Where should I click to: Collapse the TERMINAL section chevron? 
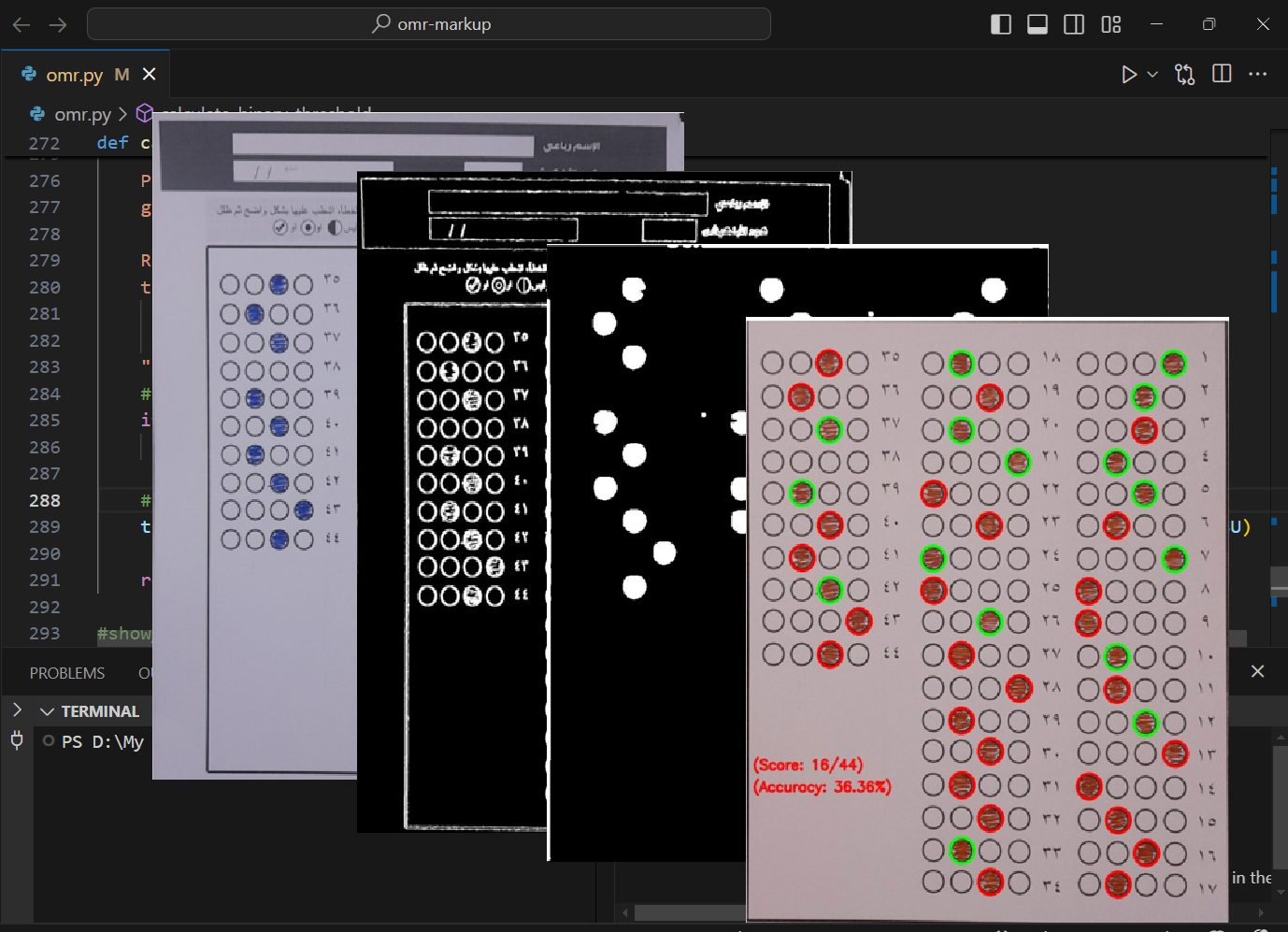pyautogui.click(x=47, y=711)
